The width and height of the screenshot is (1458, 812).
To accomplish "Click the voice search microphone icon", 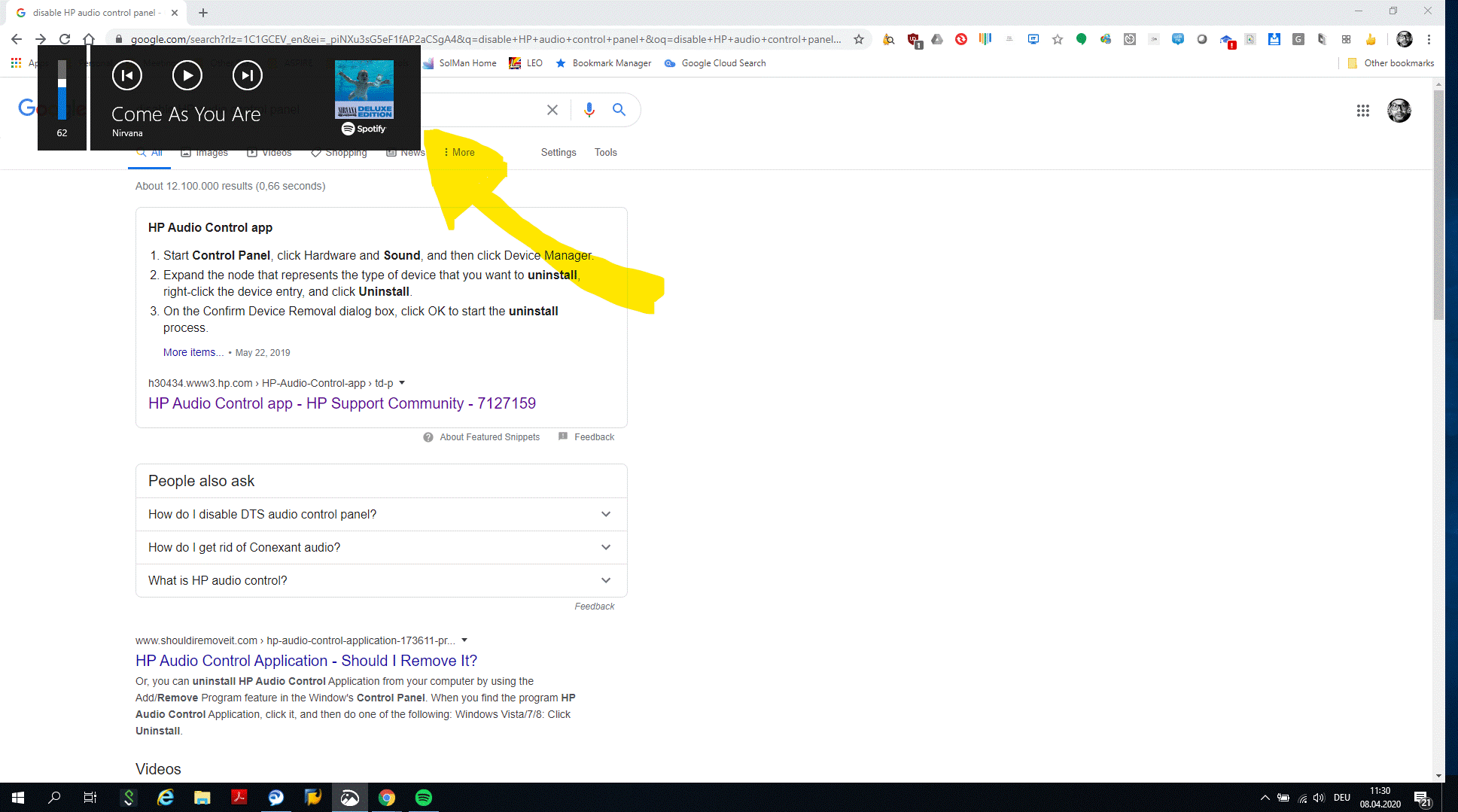I will pyautogui.click(x=589, y=110).
